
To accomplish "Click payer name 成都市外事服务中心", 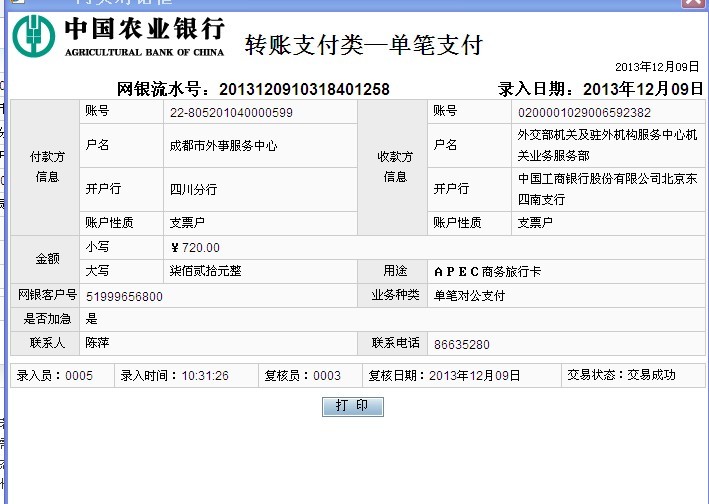I will [223, 146].
